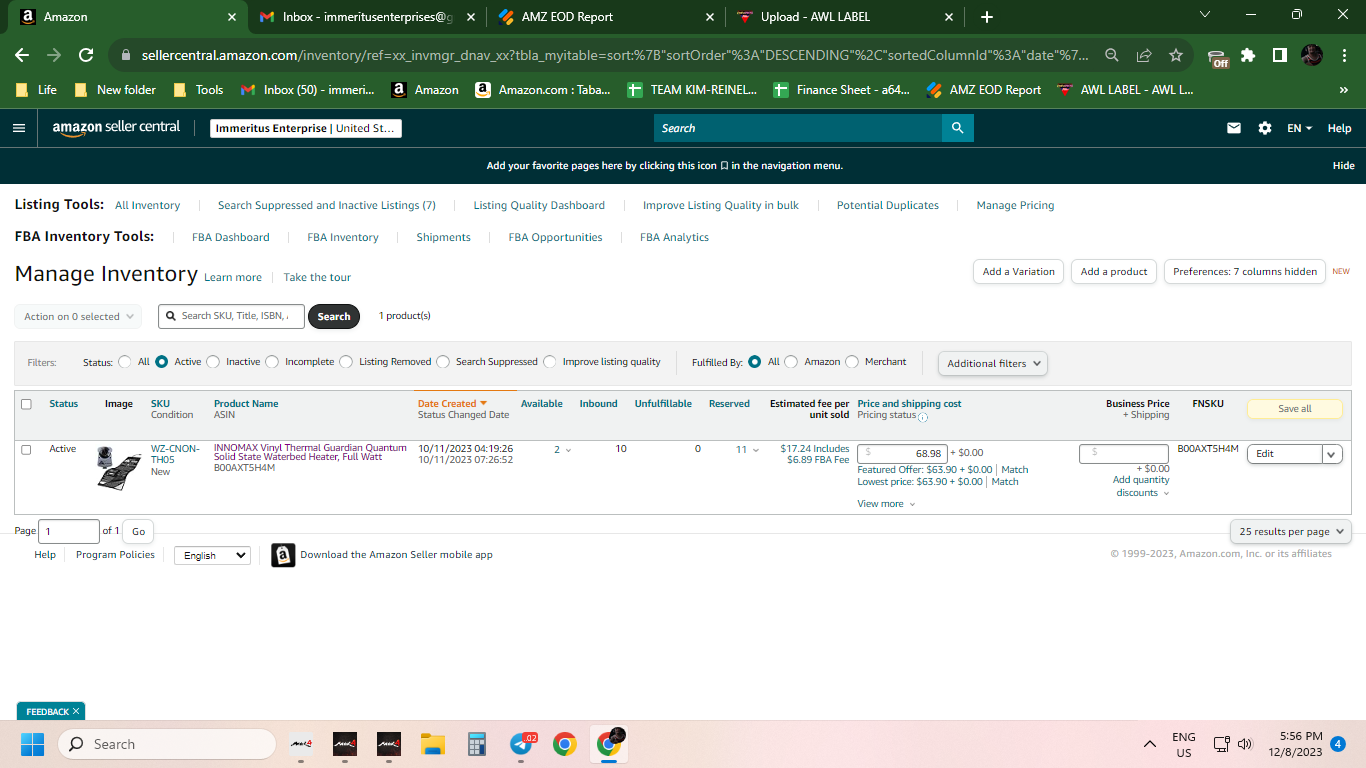Open Windows Start menu
This screenshot has height=768, width=1366.
click(33, 744)
